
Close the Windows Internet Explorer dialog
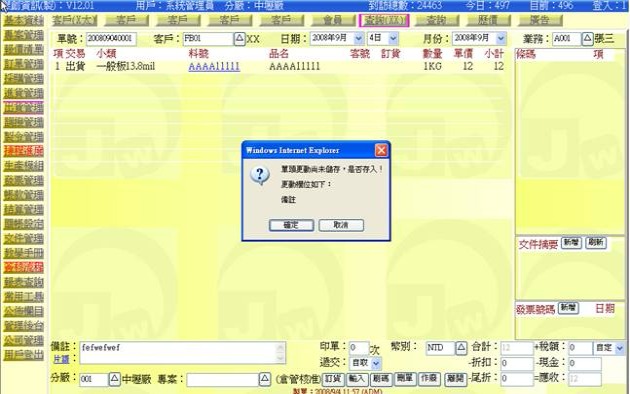[x=381, y=150]
